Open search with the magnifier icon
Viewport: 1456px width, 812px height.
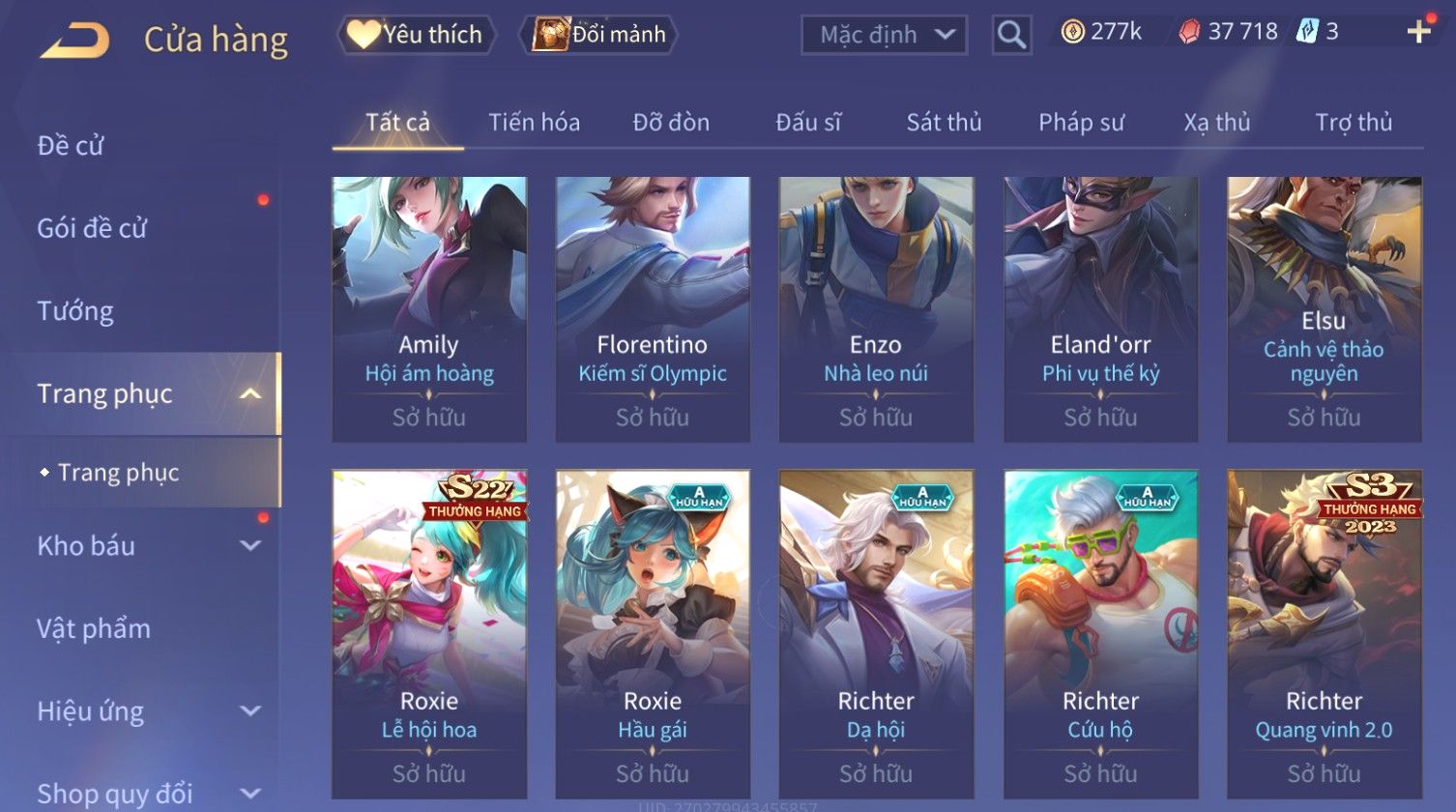pos(1011,35)
